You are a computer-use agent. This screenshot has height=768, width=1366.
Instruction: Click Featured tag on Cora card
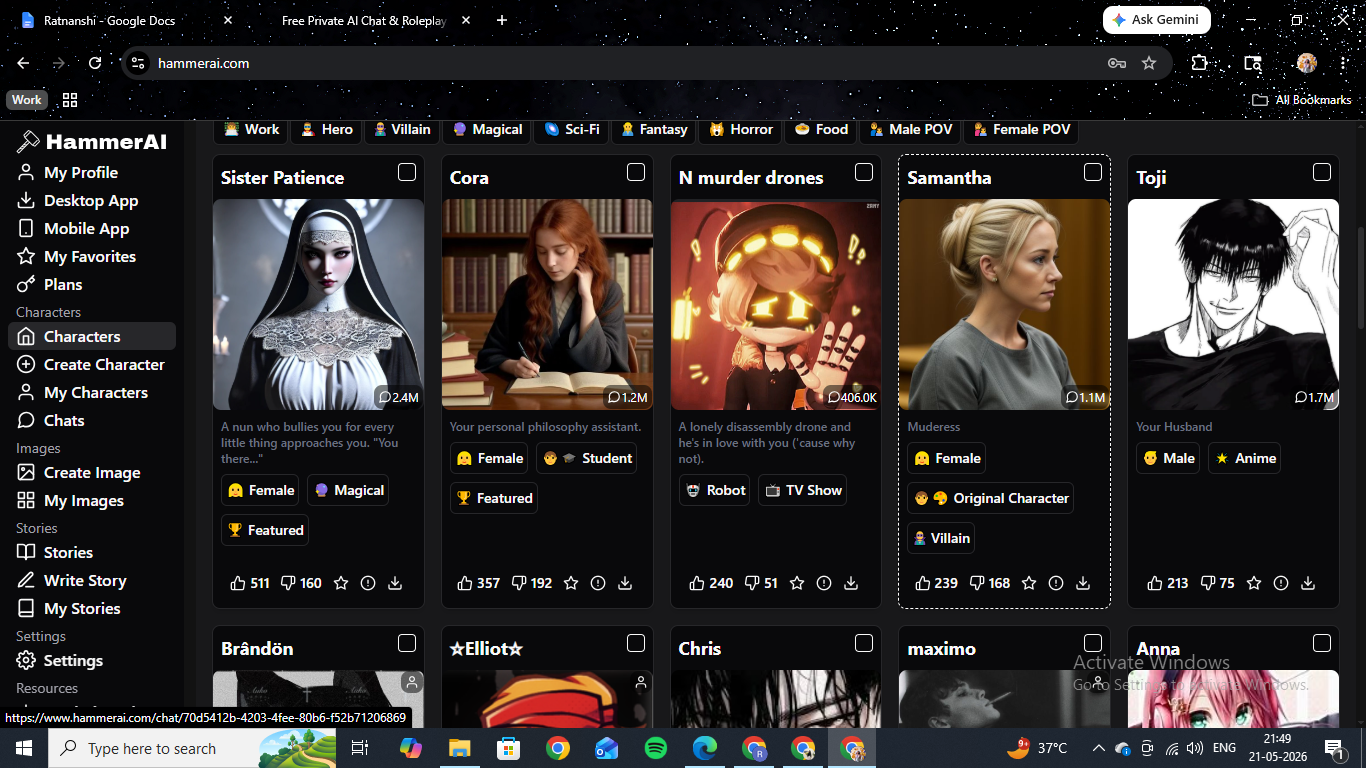pos(494,498)
